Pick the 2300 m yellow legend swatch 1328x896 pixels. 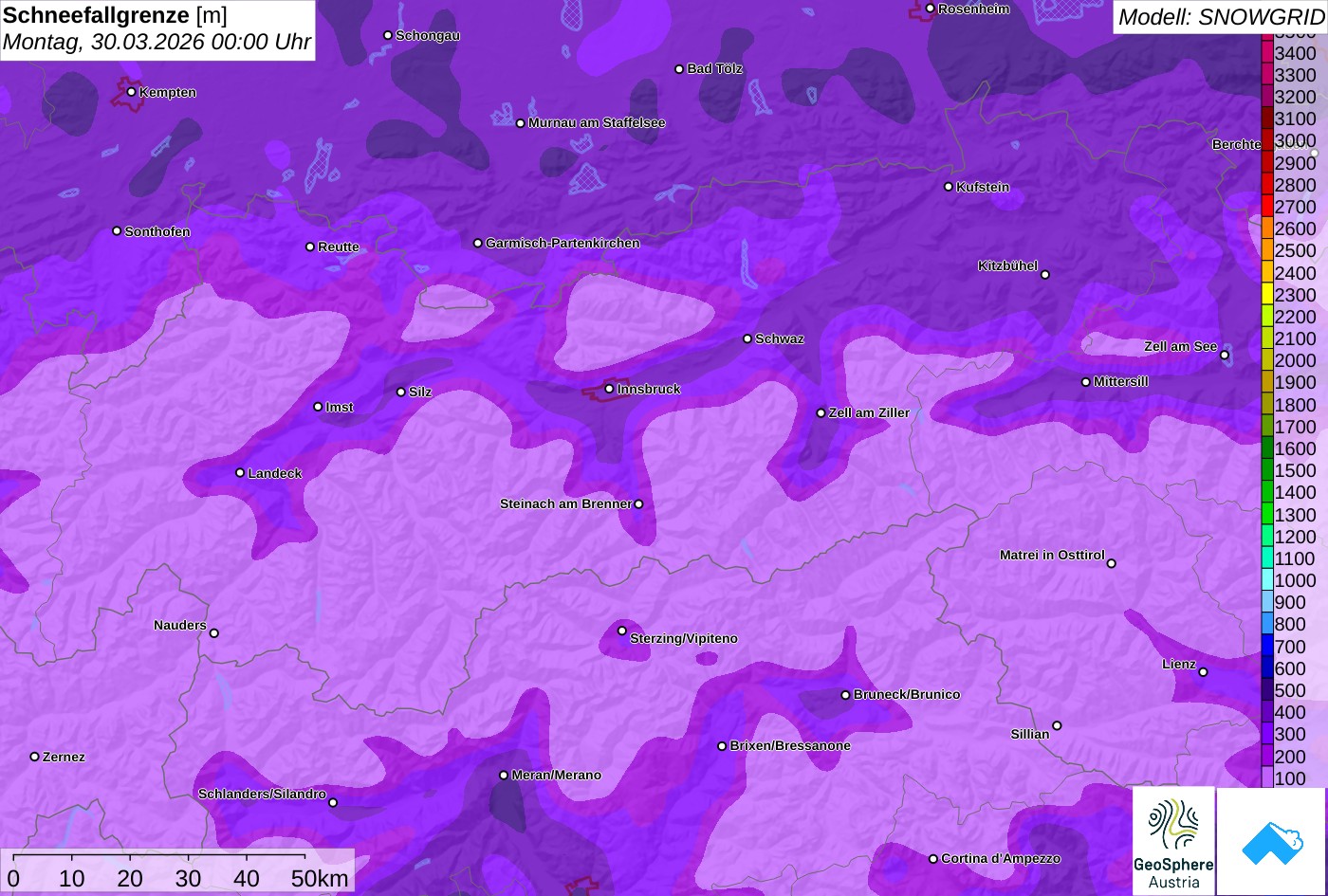(x=1267, y=295)
